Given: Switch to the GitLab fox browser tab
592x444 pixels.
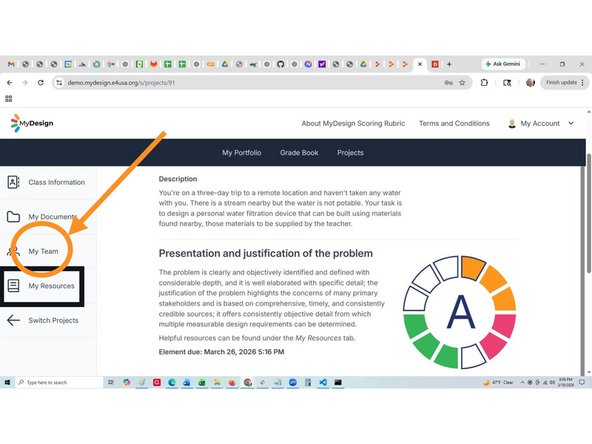Looking at the screenshot, I should click(153, 64).
